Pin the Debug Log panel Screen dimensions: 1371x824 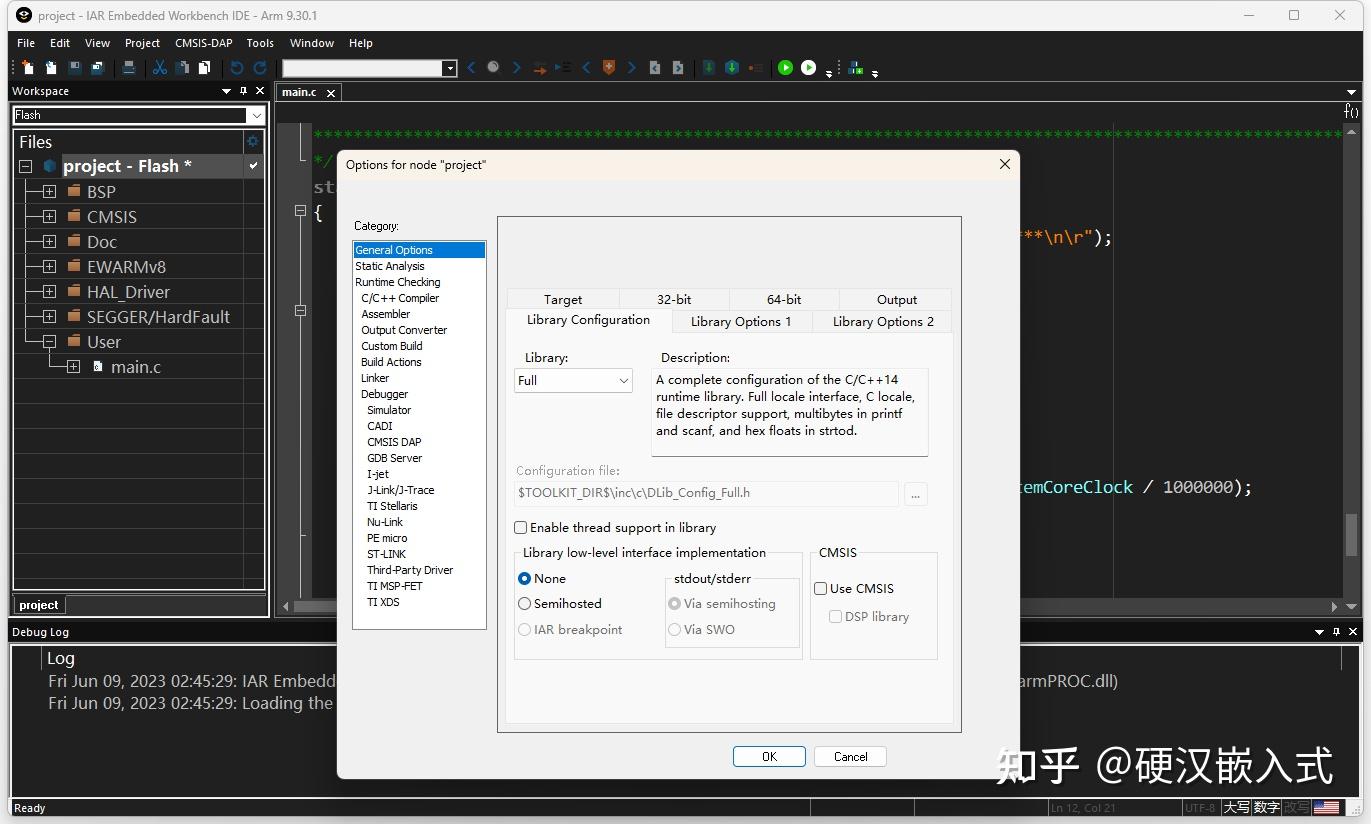pyautogui.click(x=1336, y=632)
